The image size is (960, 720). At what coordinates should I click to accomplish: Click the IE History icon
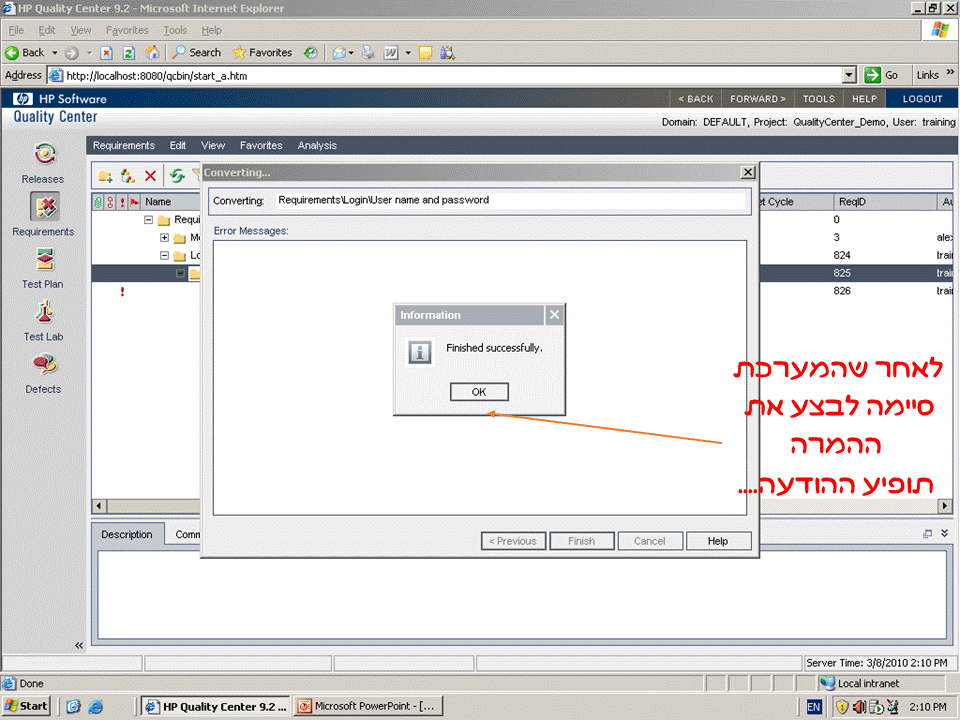pyautogui.click(x=311, y=53)
